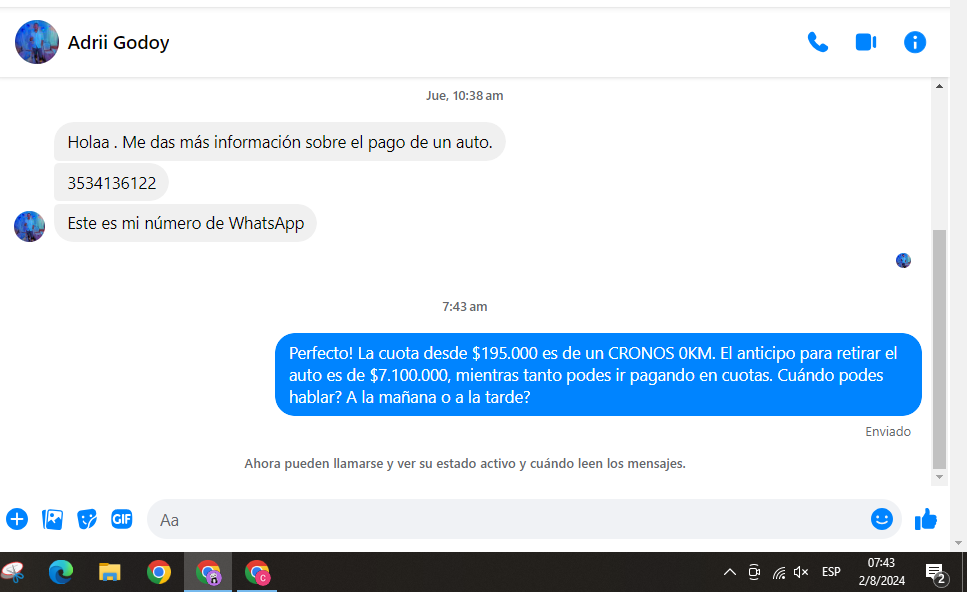Open the GIF picker
The image size is (967, 592).
tap(121, 519)
